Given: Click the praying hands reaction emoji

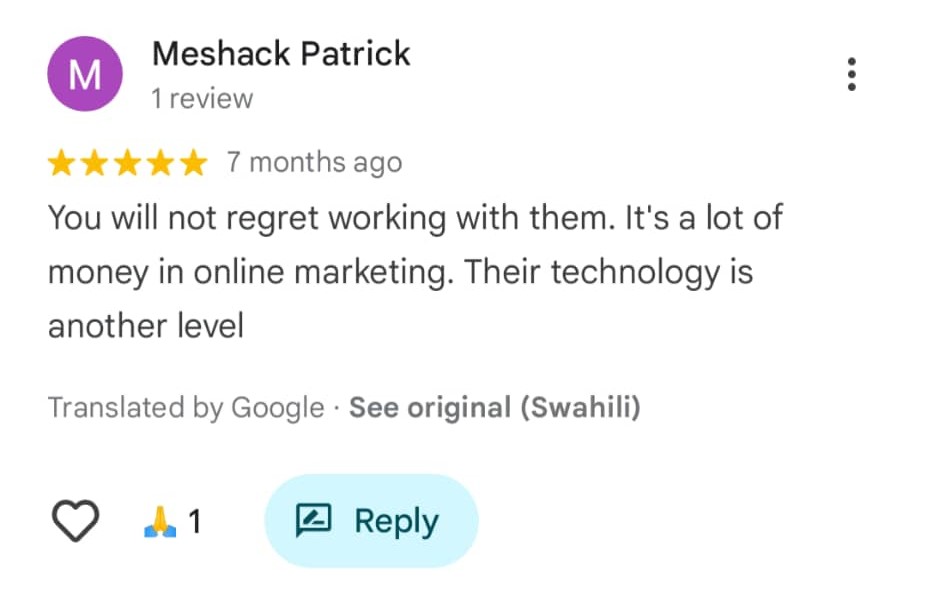Looking at the screenshot, I should [159, 521].
